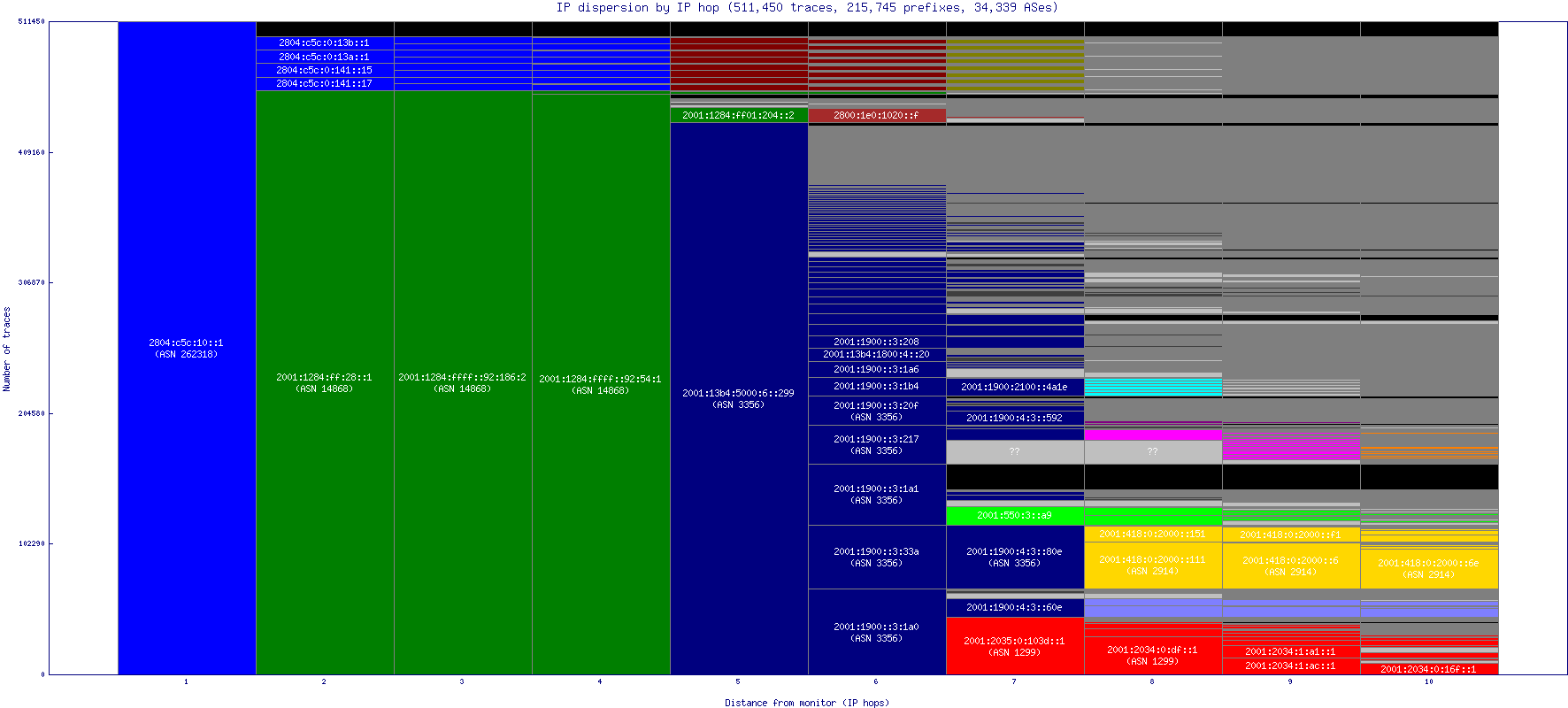Click the x-axis tick label '10'

click(1428, 681)
